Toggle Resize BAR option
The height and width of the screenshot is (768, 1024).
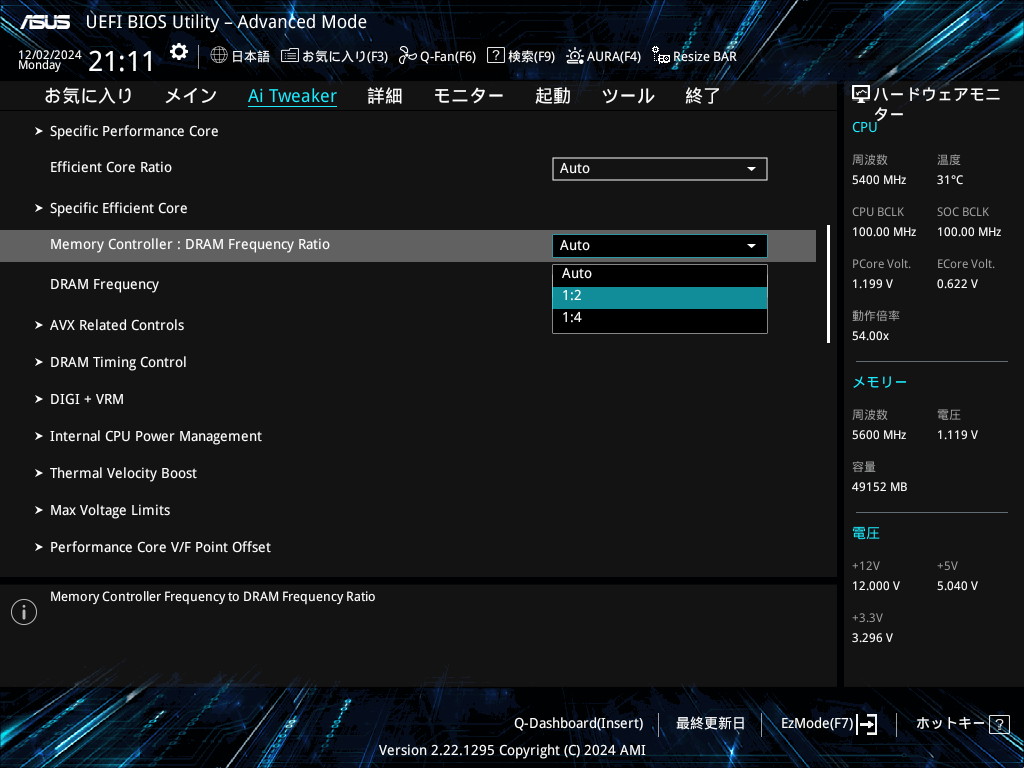click(694, 56)
